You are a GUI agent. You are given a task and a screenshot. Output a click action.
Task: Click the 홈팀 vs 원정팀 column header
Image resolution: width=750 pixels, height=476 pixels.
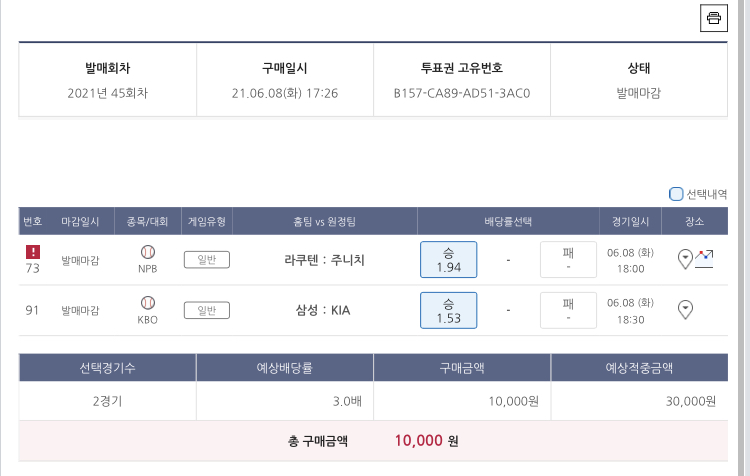click(x=324, y=221)
